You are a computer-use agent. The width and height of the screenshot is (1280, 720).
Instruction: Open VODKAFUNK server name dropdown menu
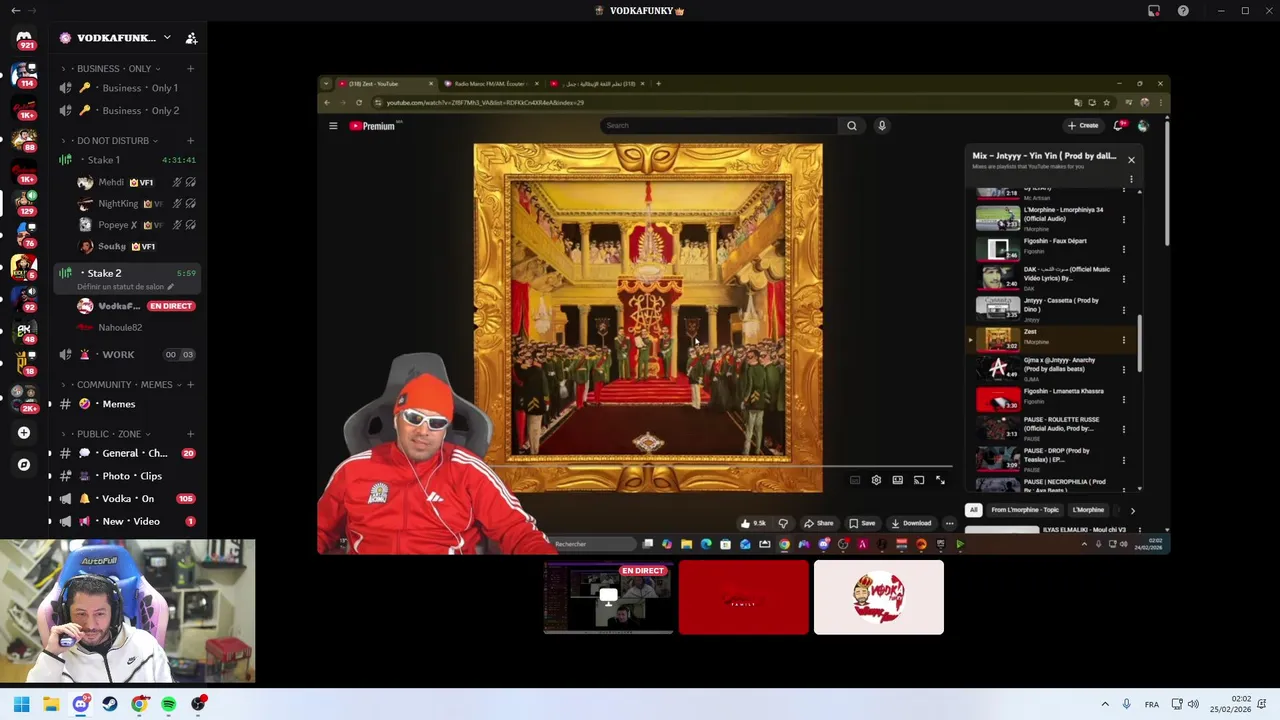pos(167,38)
